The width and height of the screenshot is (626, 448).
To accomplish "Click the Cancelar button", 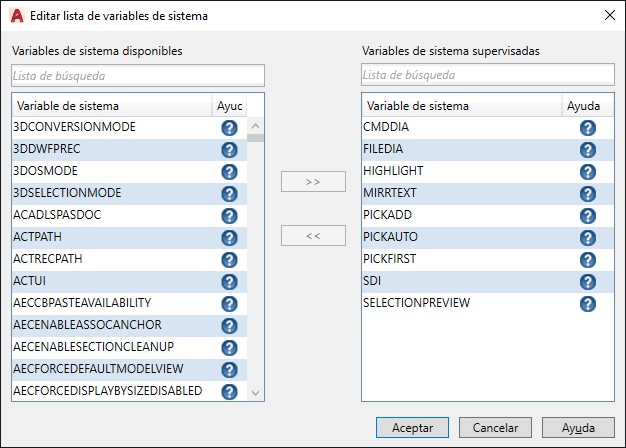I will [495, 427].
